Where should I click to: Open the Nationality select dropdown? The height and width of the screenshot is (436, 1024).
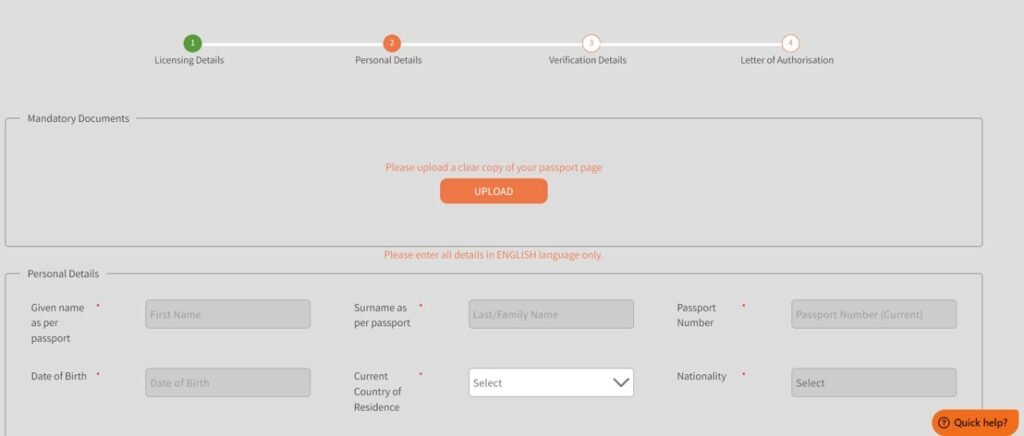click(x=873, y=383)
